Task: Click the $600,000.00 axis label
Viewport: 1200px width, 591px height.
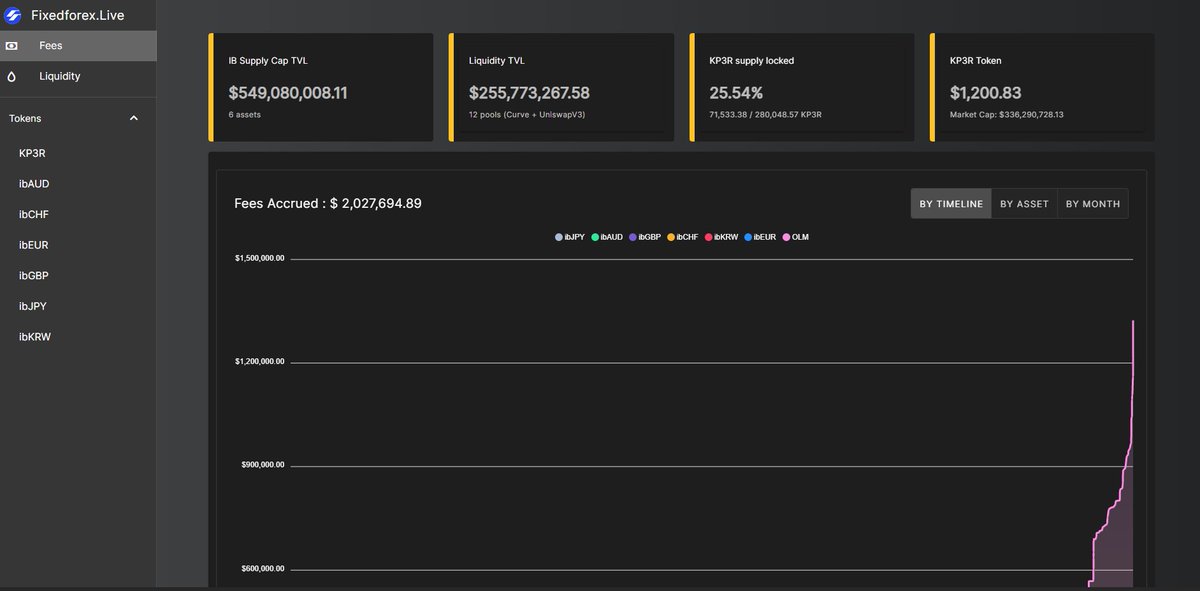Action: tap(263, 569)
